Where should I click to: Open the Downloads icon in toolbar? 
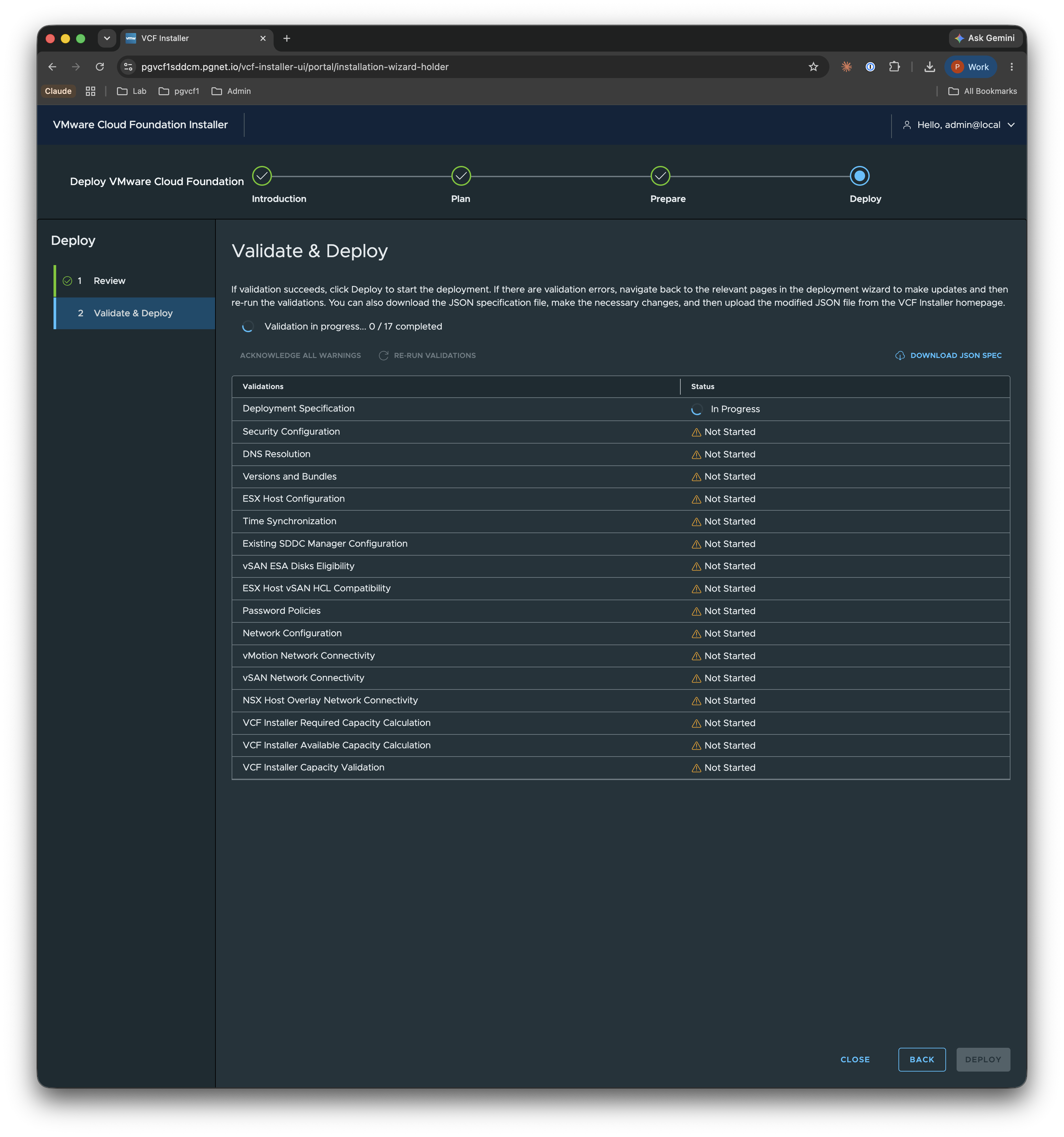point(929,67)
